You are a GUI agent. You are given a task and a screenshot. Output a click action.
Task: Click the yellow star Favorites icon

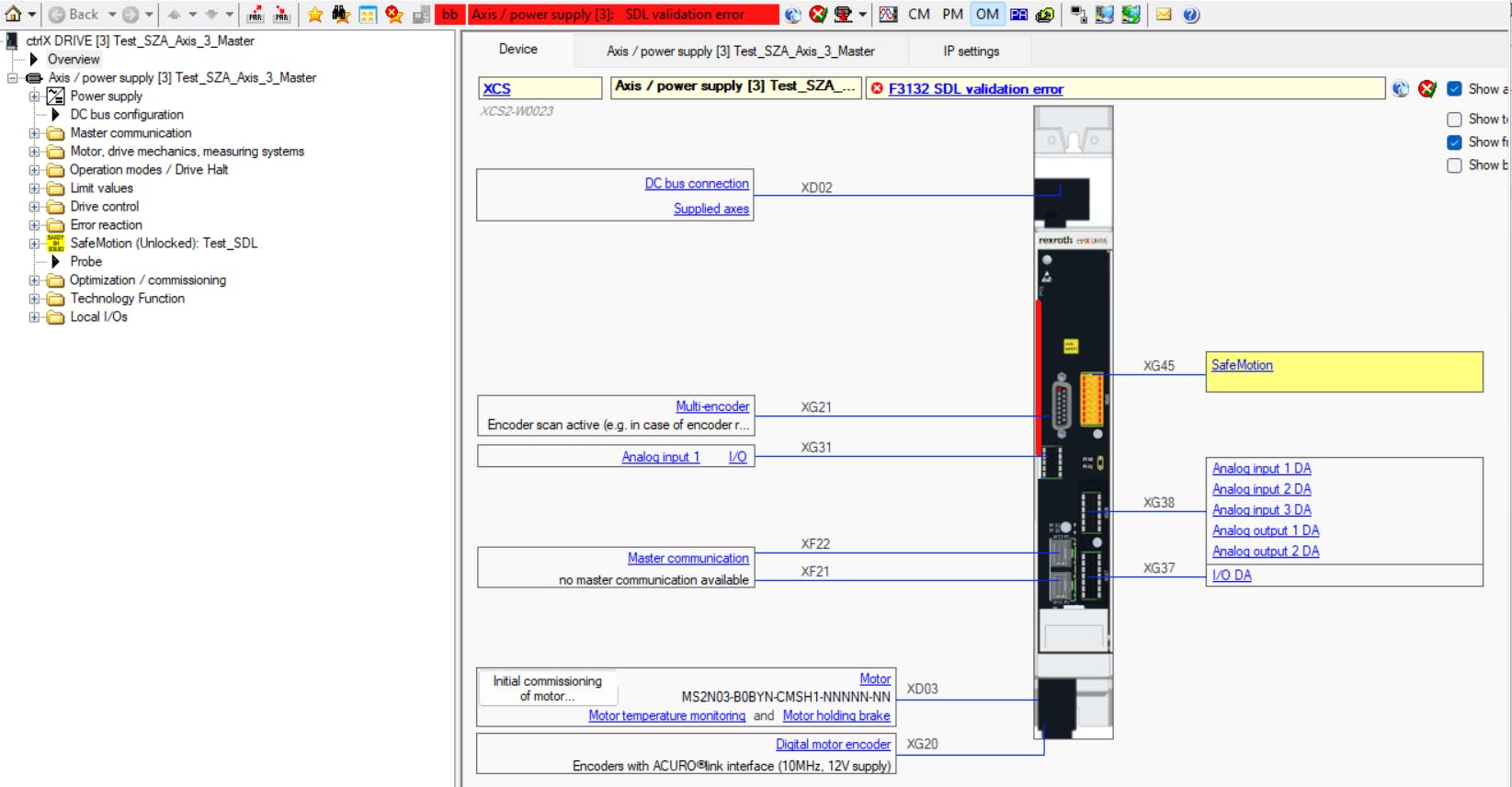click(315, 15)
